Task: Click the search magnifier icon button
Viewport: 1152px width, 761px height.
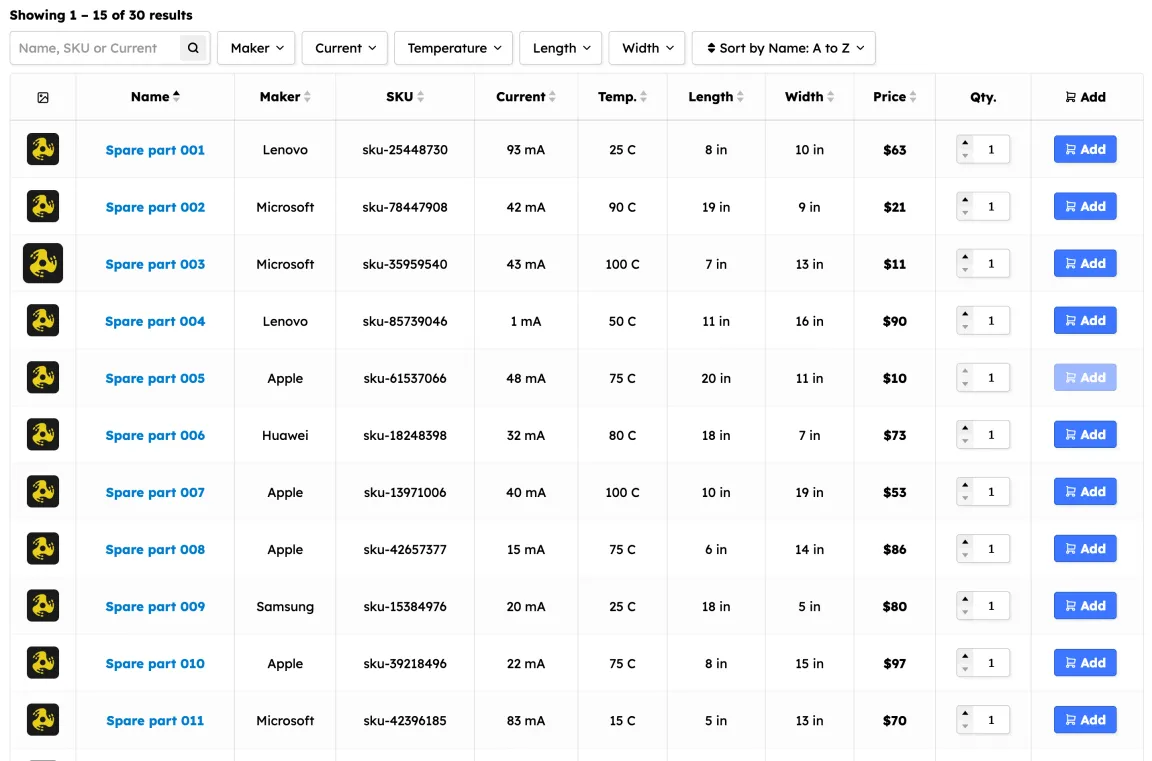Action: point(194,48)
